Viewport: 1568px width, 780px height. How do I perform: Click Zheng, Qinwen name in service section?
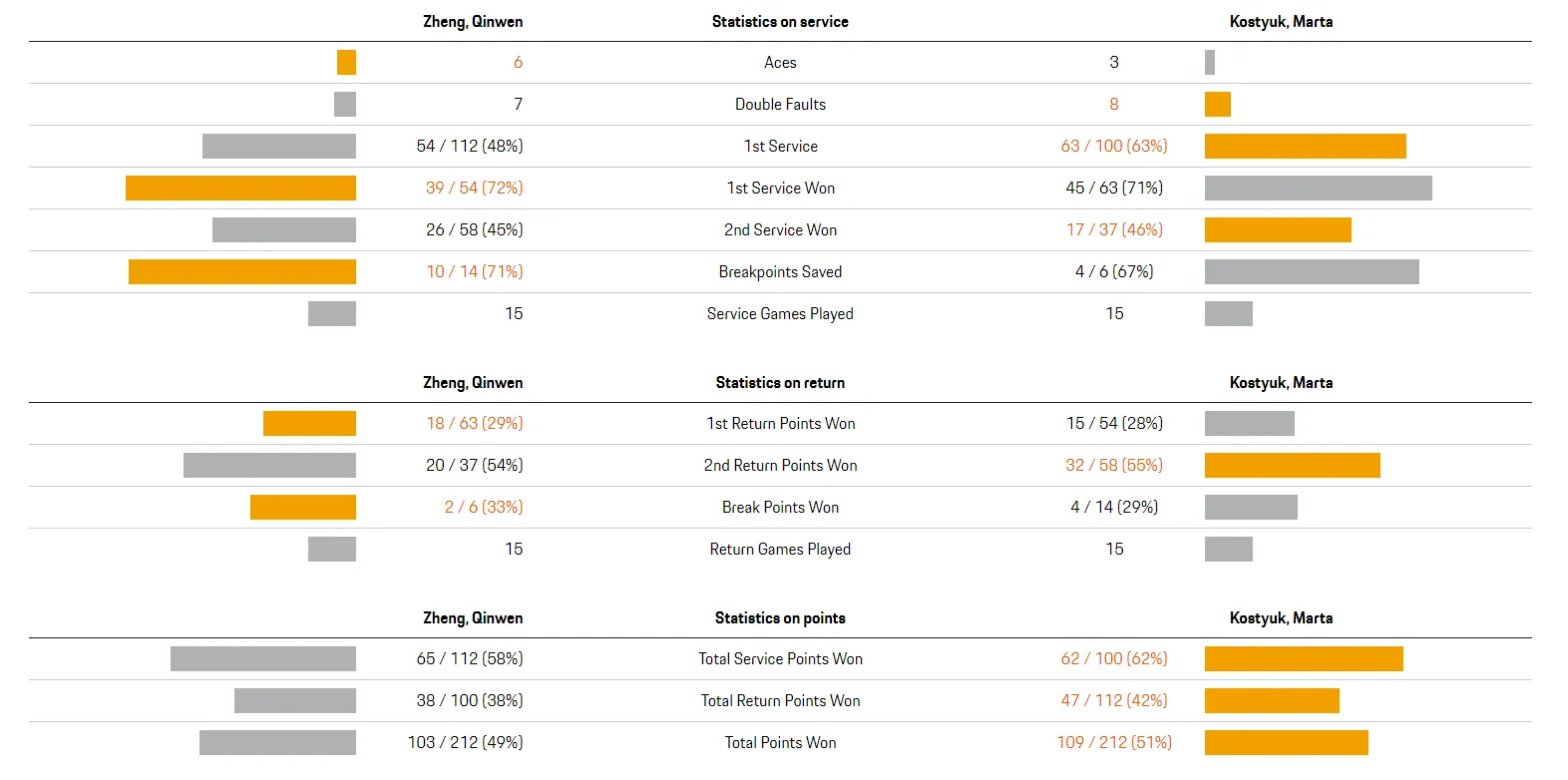click(473, 21)
